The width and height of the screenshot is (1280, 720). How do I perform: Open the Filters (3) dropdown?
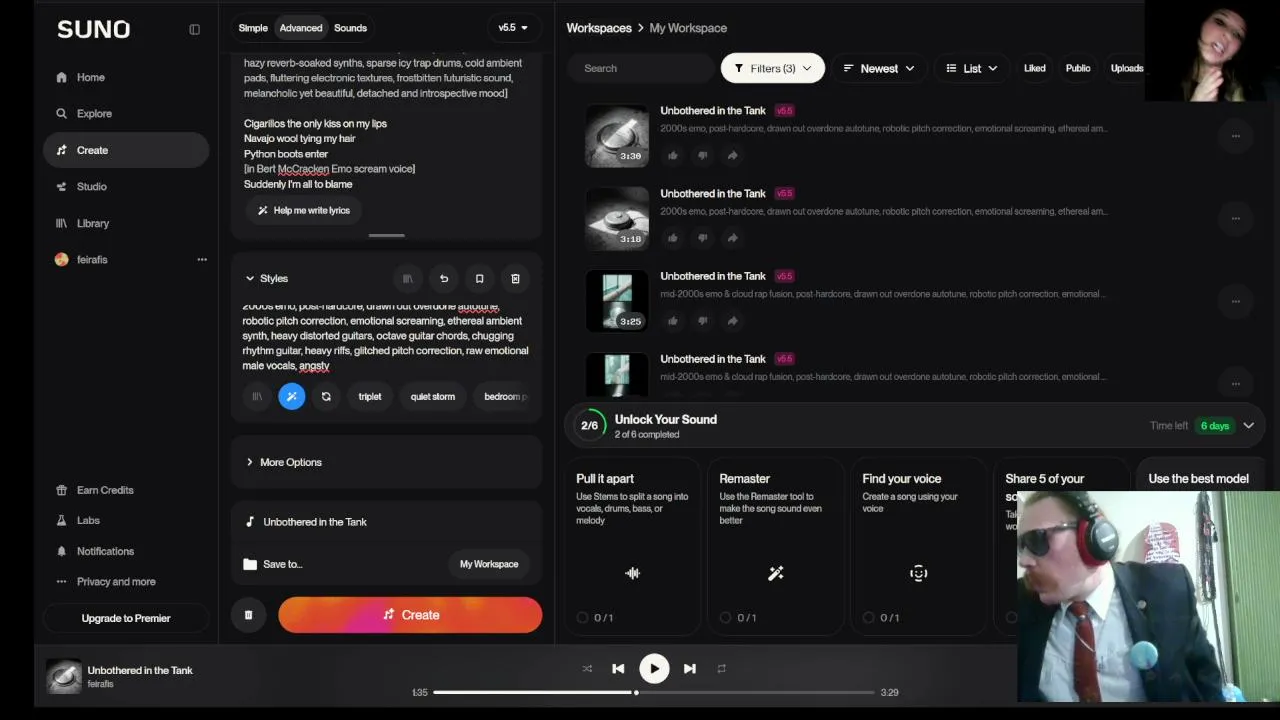772,68
